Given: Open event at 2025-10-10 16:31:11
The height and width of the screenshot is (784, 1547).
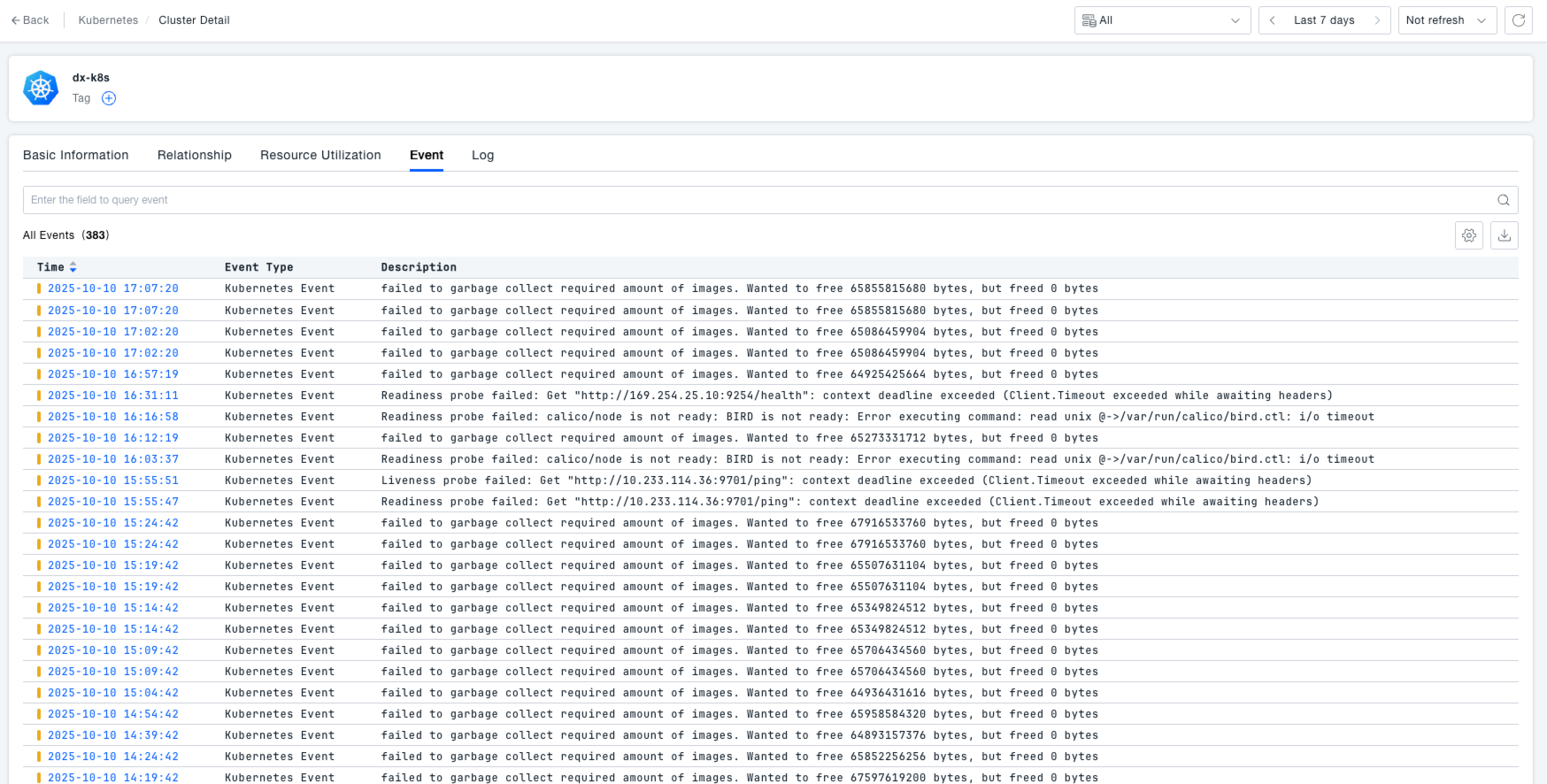Looking at the screenshot, I should (113, 396).
